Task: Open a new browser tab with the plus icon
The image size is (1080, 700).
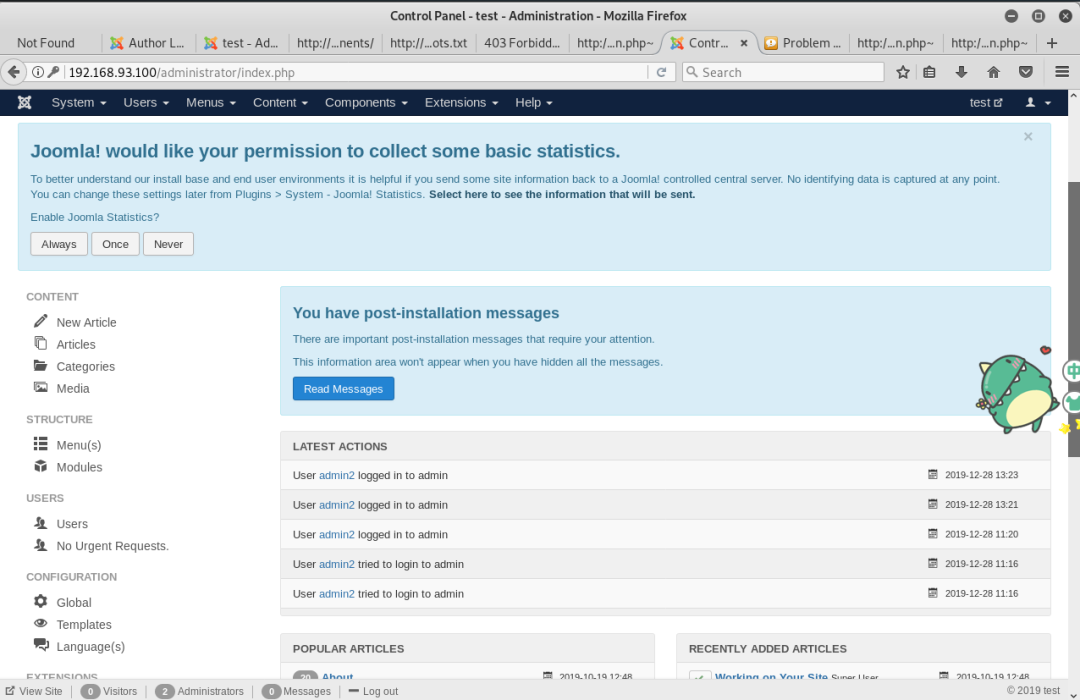Action: tap(1052, 43)
